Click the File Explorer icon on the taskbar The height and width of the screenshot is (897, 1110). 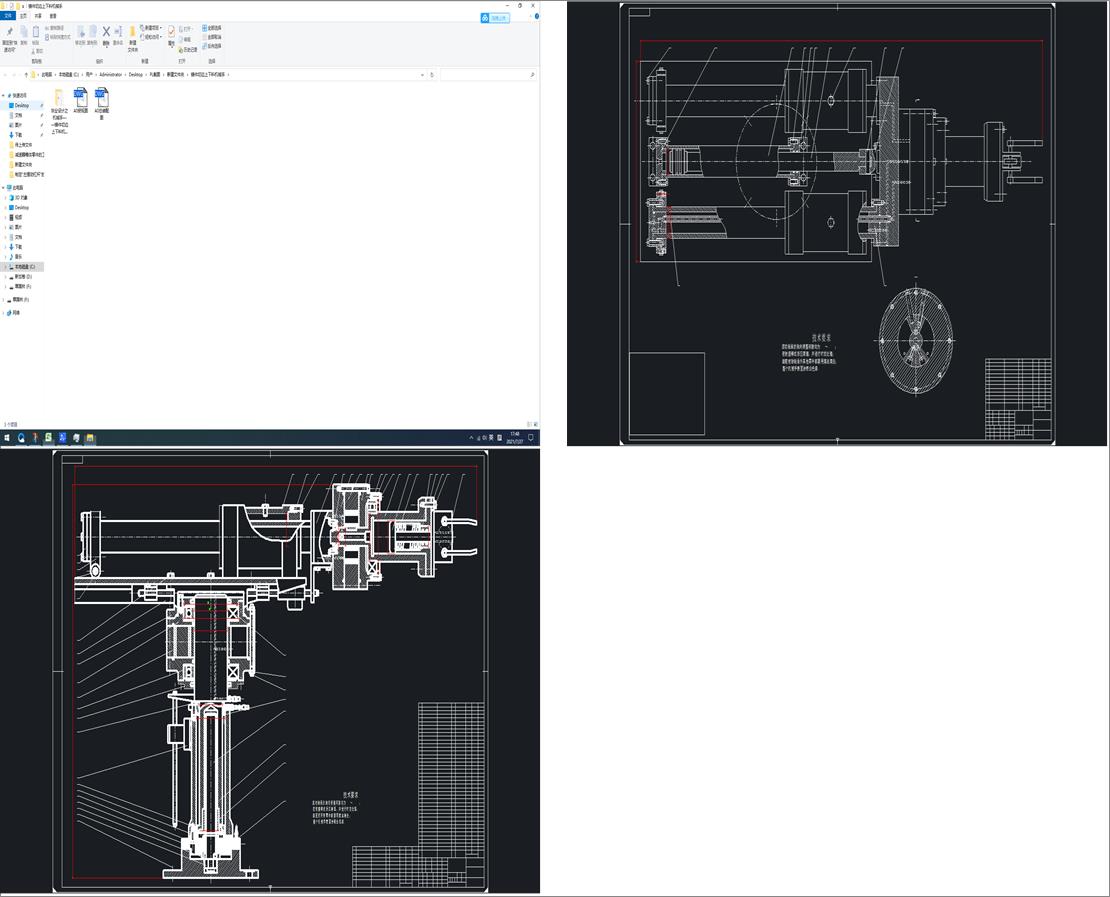click(90, 438)
